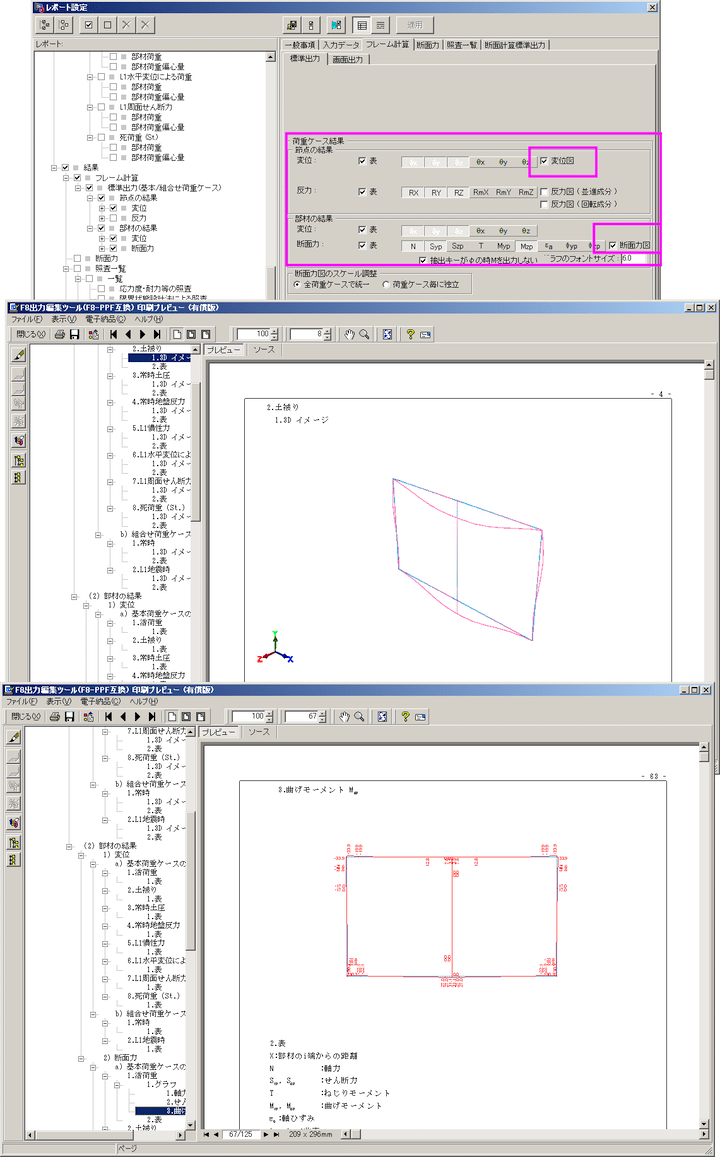Image resolution: width=720 pixels, height=1157 pixels.
Task: Click page number field showing 67 in lower preview
Action: coord(302,716)
